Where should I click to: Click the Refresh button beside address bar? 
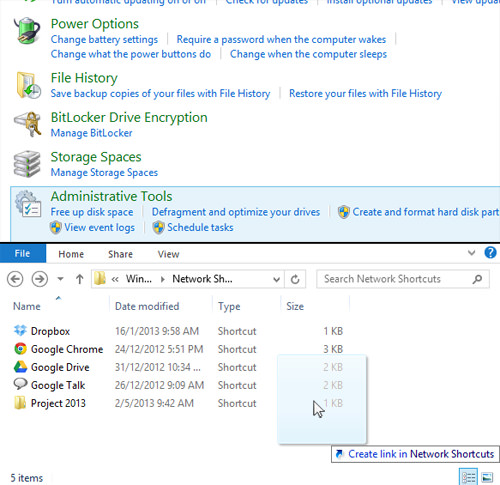pos(295,279)
